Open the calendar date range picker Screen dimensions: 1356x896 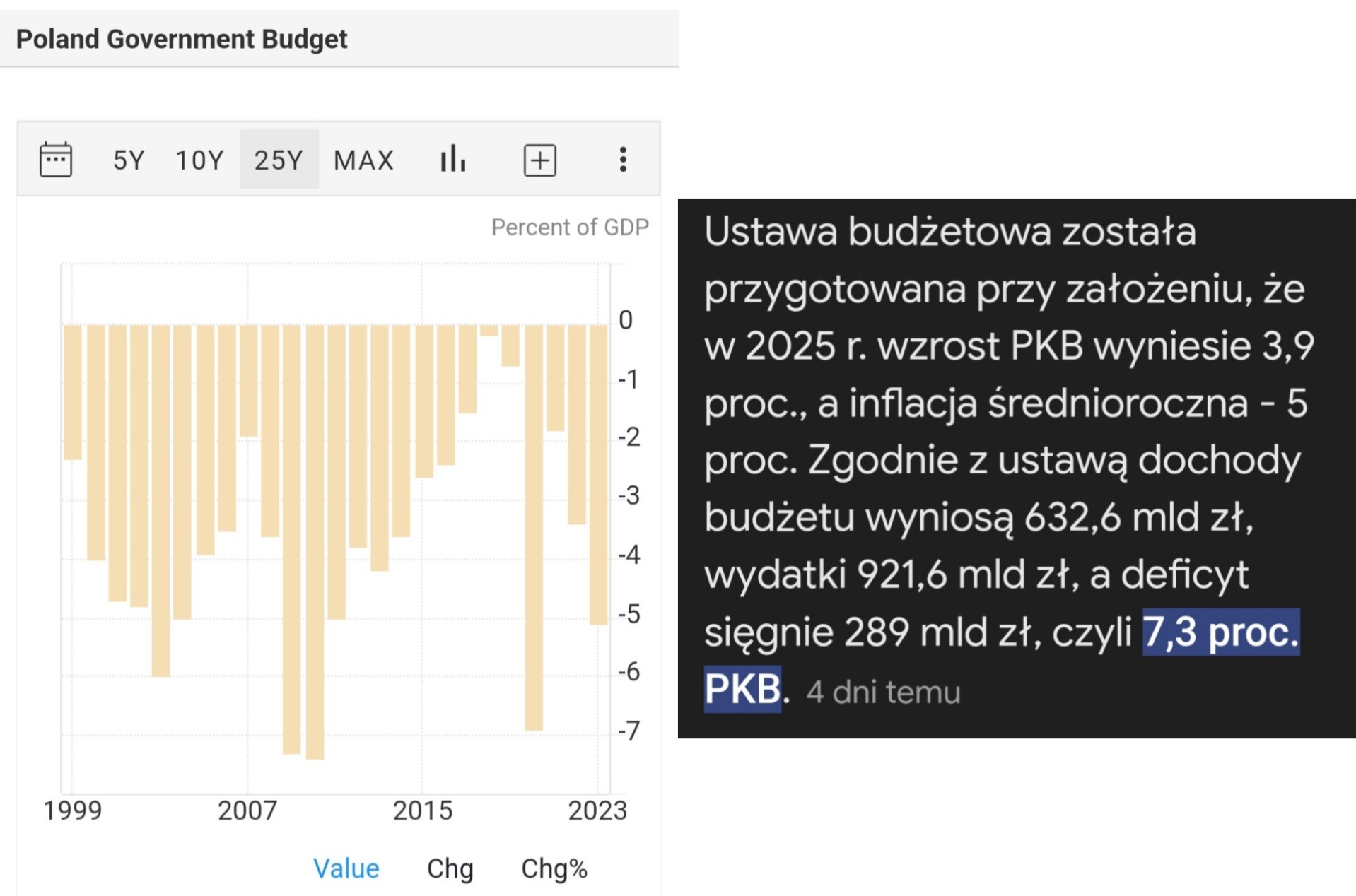pyautogui.click(x=56, y=159)
